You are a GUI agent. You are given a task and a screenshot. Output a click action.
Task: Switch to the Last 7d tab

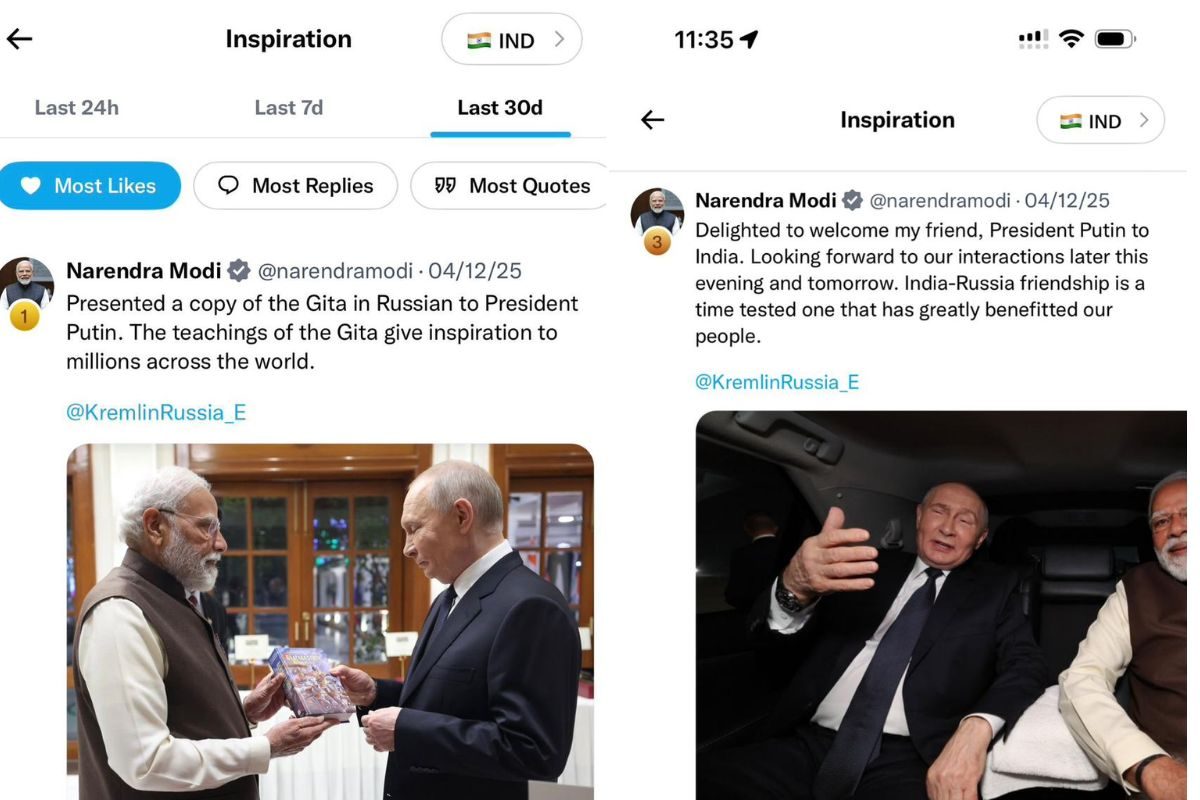pyautogui.click(x=289, y=108)
